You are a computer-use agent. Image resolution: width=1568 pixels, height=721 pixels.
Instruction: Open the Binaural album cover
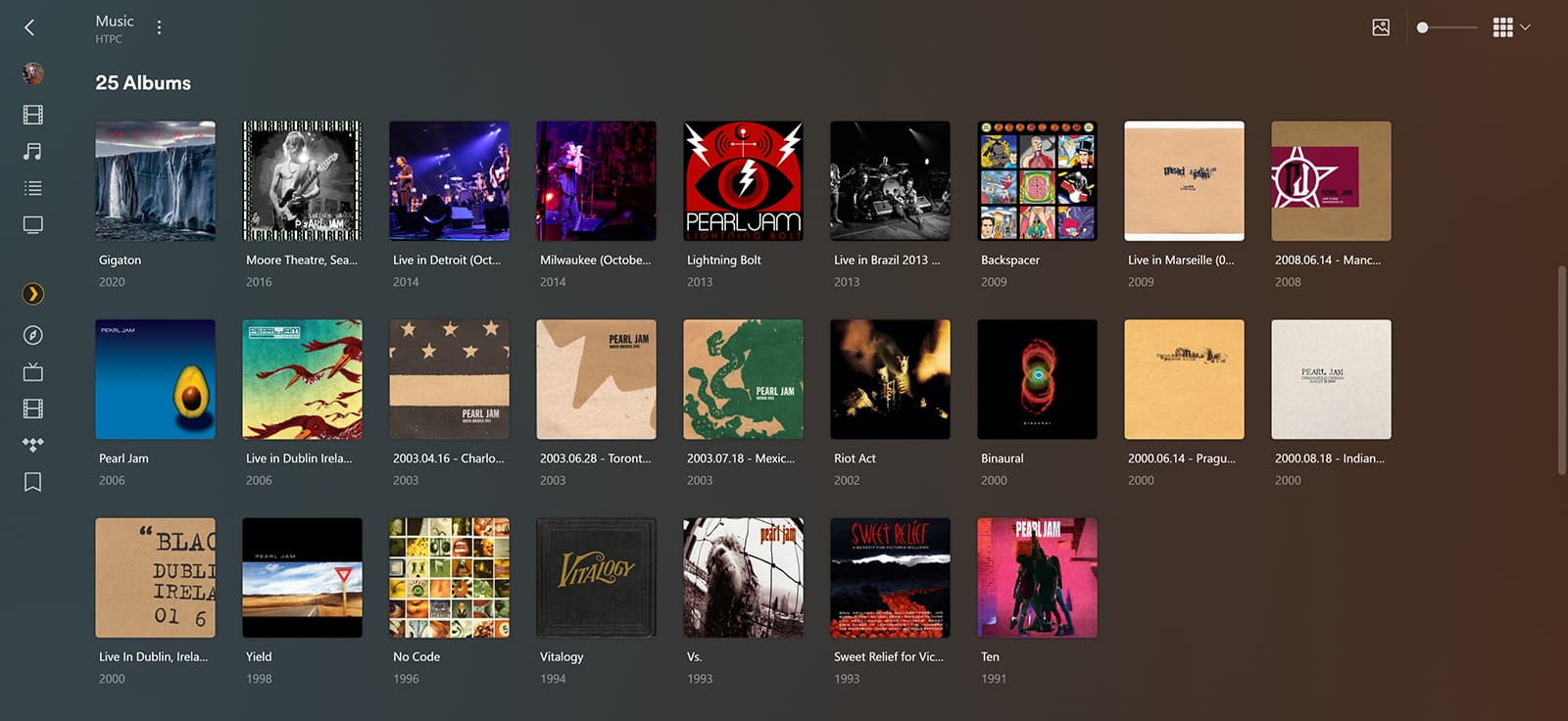point(1037,379)
